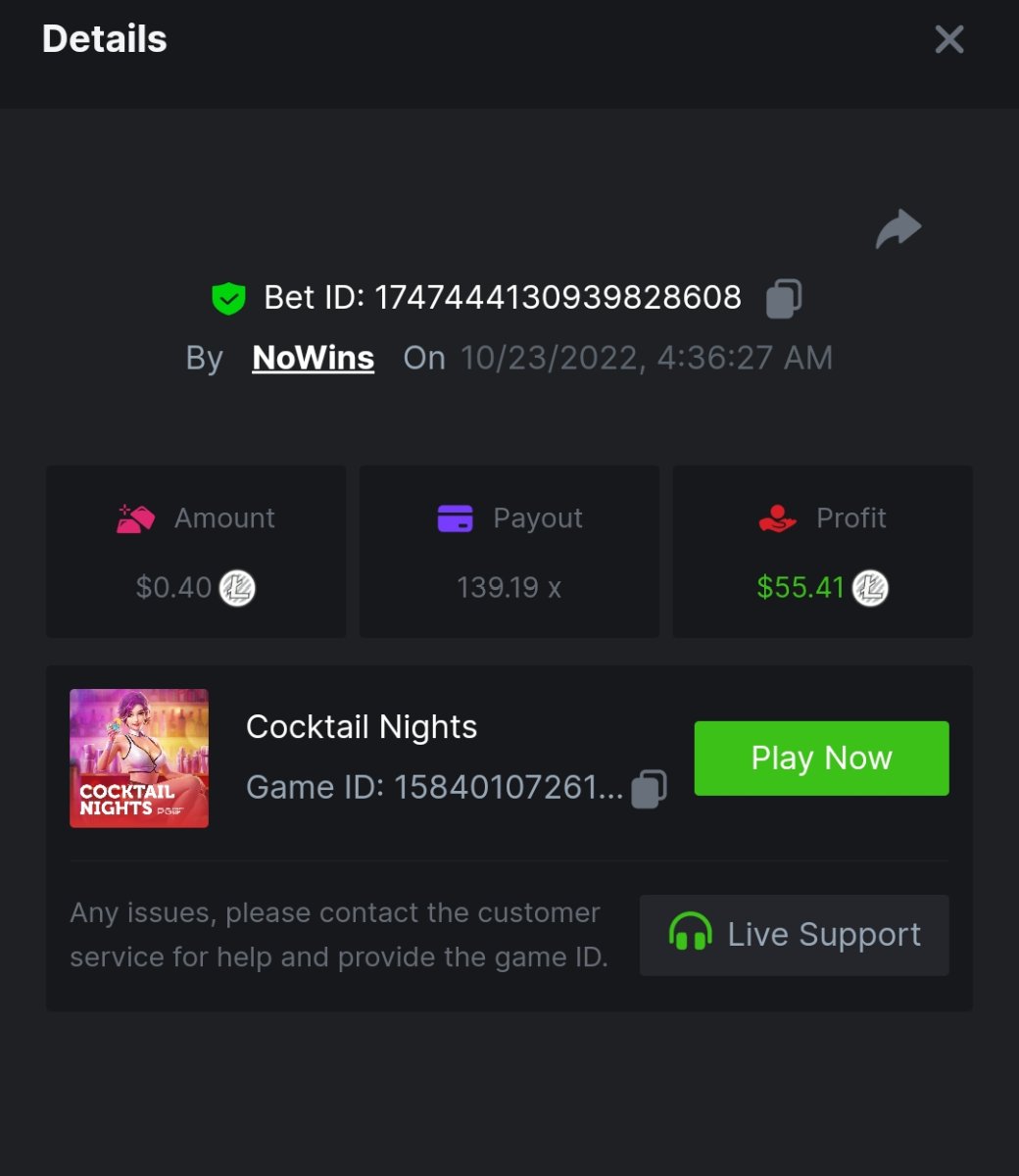This screenshot has width=1019, height=1176.
Task: Click the pink Amount icon
Action: (135, 518)
